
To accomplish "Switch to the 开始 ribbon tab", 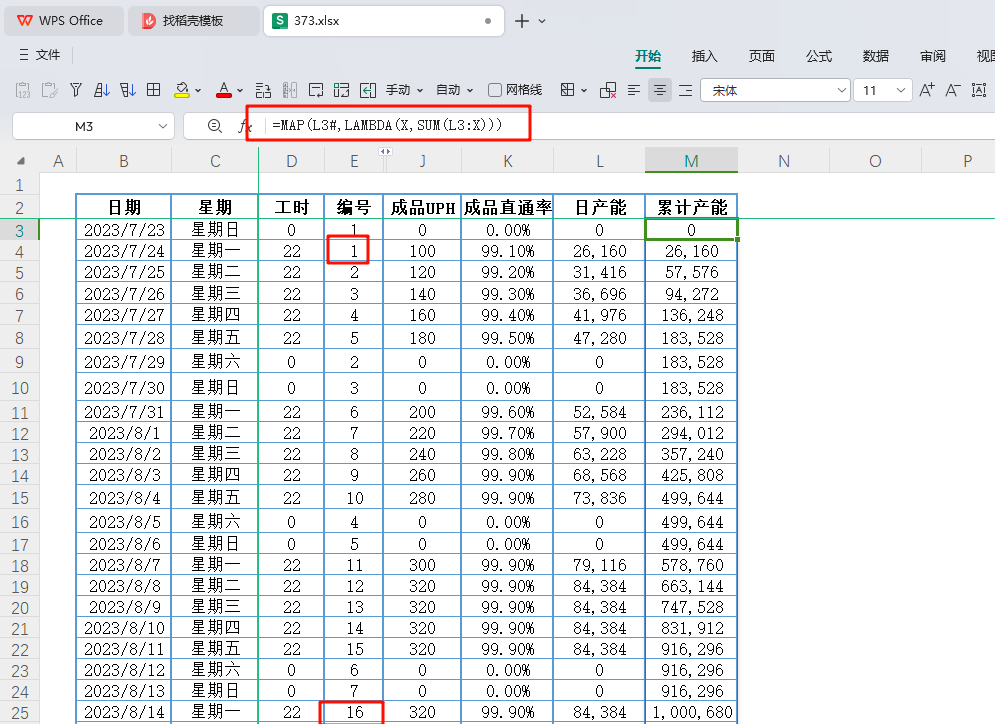I will tap(648, 56).
